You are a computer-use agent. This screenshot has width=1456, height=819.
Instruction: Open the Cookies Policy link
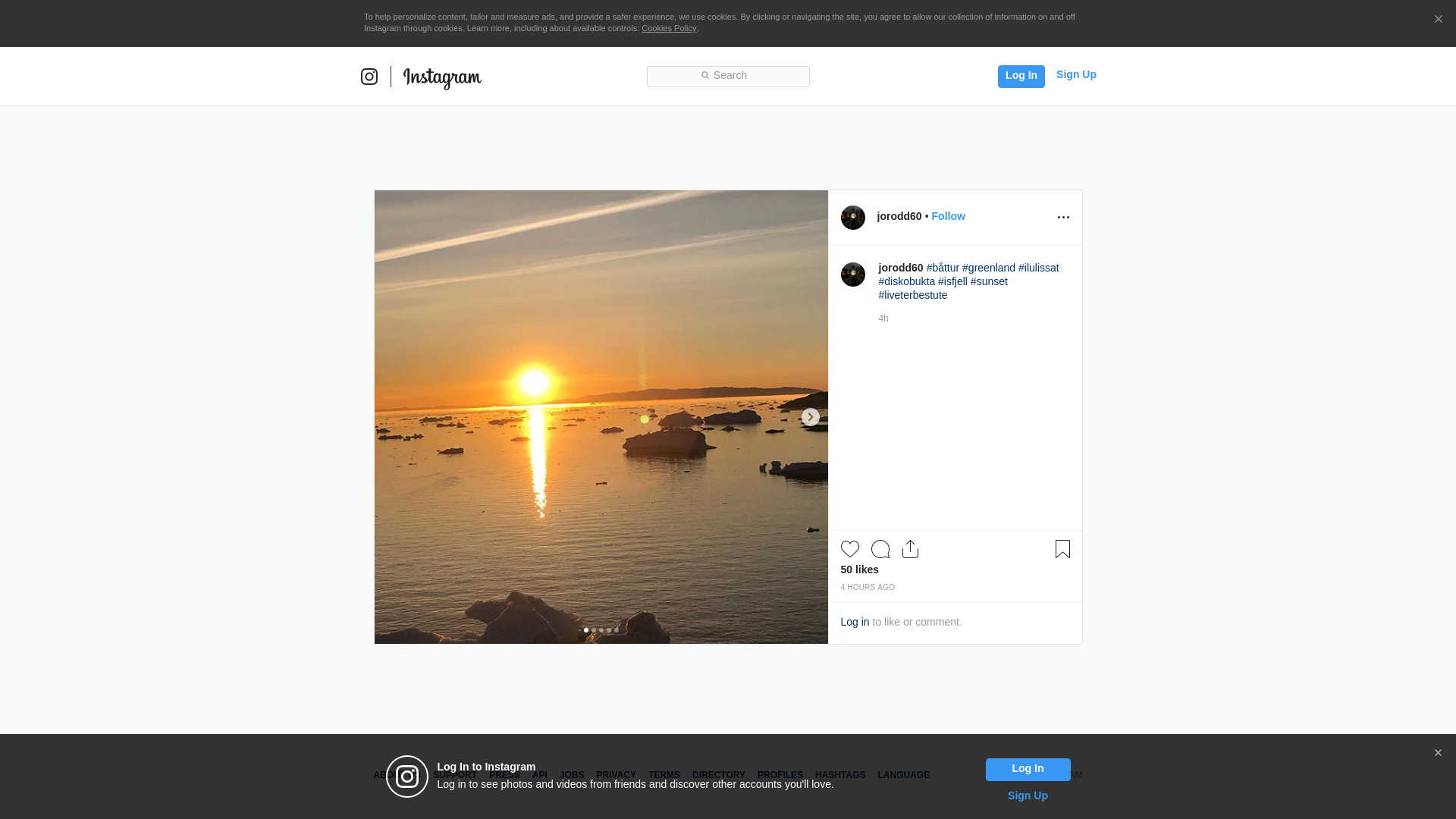[668, 28]
